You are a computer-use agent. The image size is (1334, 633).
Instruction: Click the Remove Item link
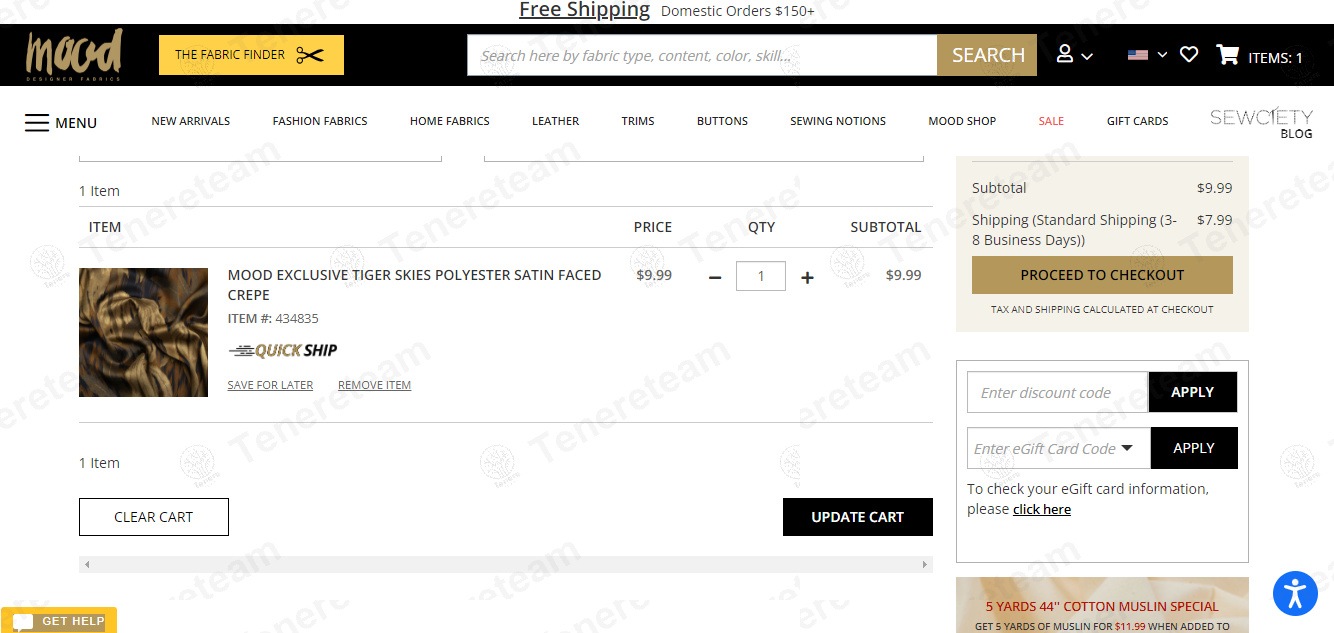pos(374,385)
